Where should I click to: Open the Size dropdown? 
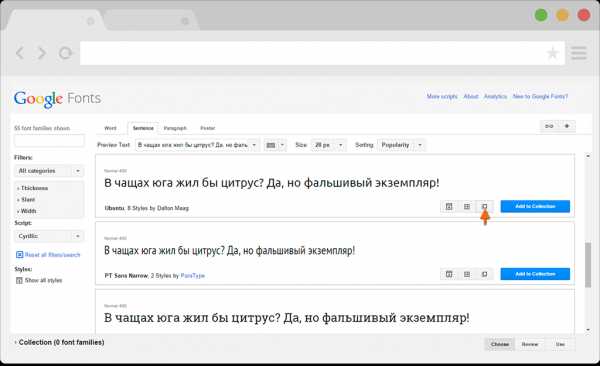coord(329,145)
